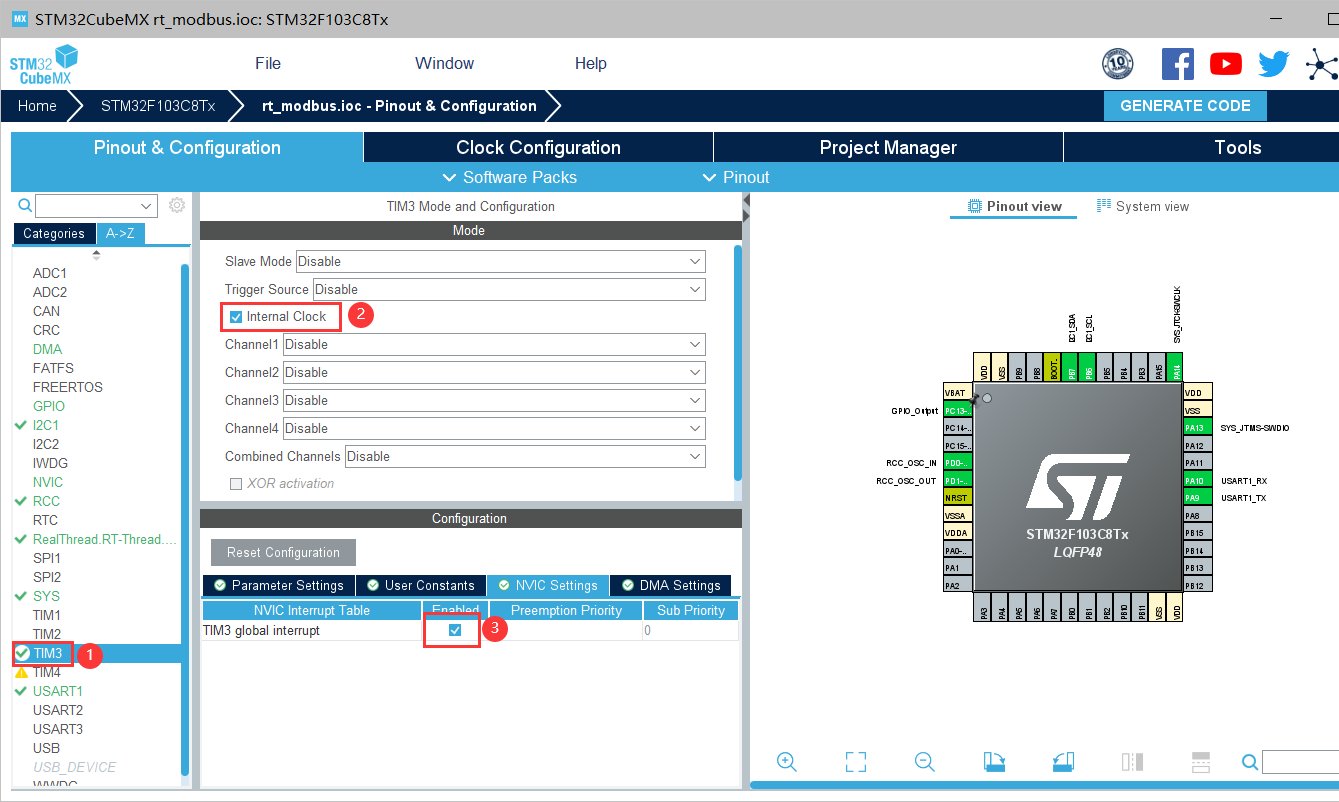1339x802 pixels.
Task: Click the pin search input field
Action: (1300, 762)
